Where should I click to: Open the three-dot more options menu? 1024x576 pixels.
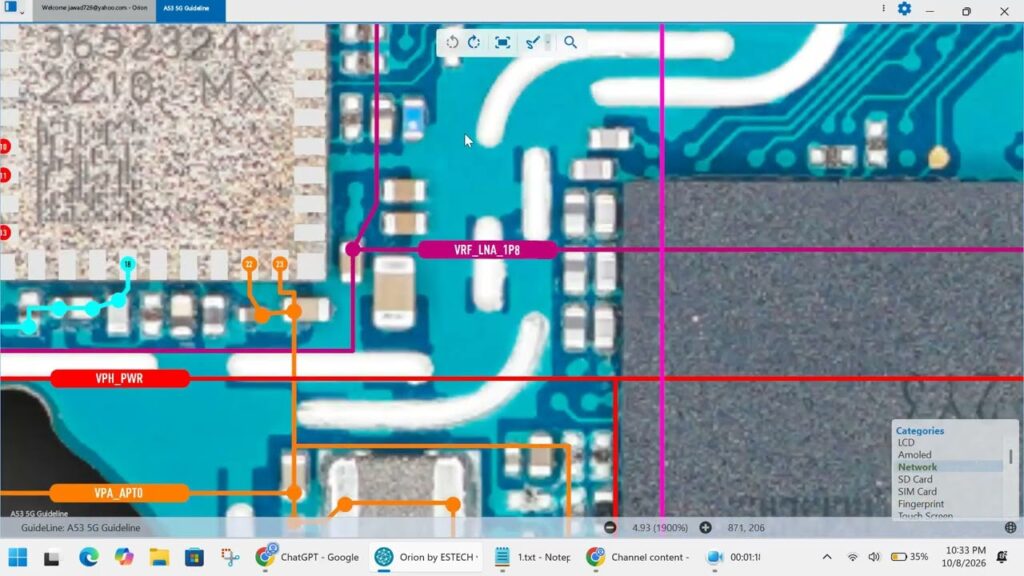tap(884, 8)
